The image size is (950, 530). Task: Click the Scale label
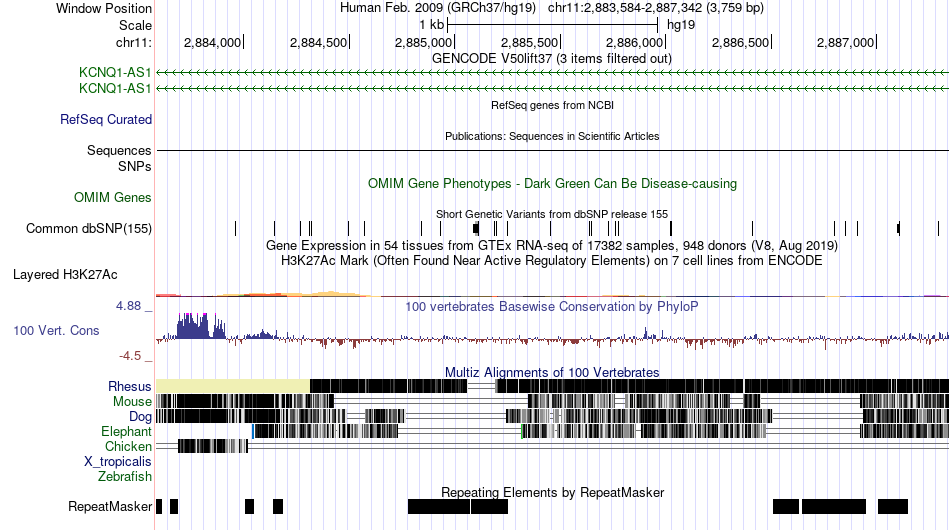point(135,25)
